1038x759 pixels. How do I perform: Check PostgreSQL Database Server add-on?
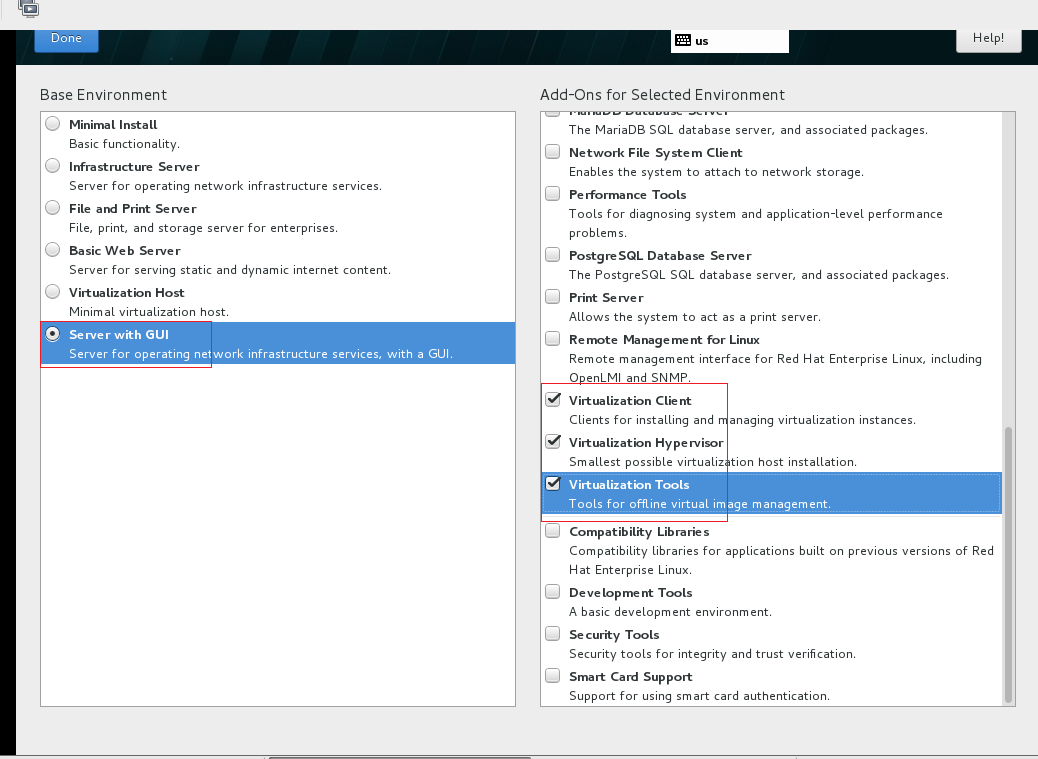(x=552, y=254)
